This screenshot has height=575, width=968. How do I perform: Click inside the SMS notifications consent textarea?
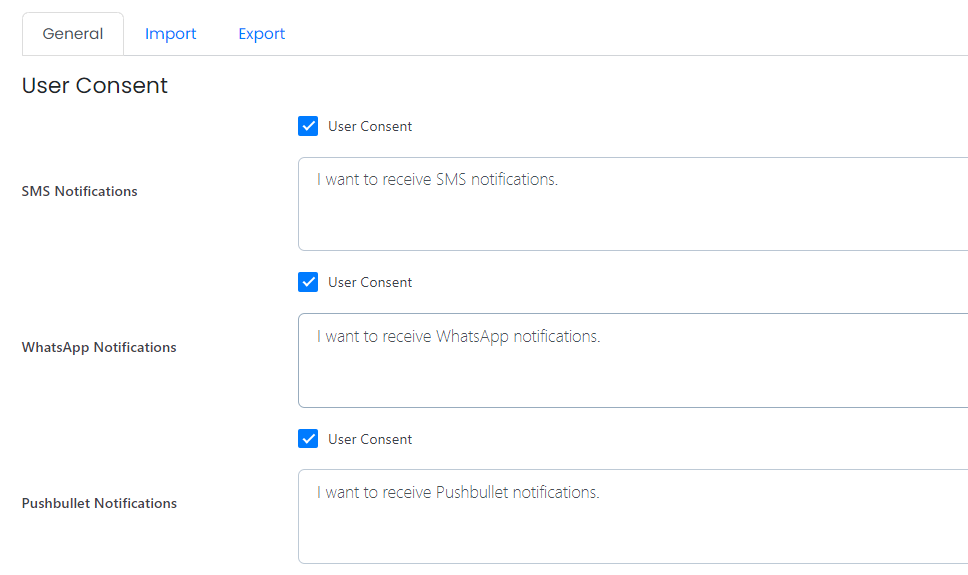(x=633, y=204)
